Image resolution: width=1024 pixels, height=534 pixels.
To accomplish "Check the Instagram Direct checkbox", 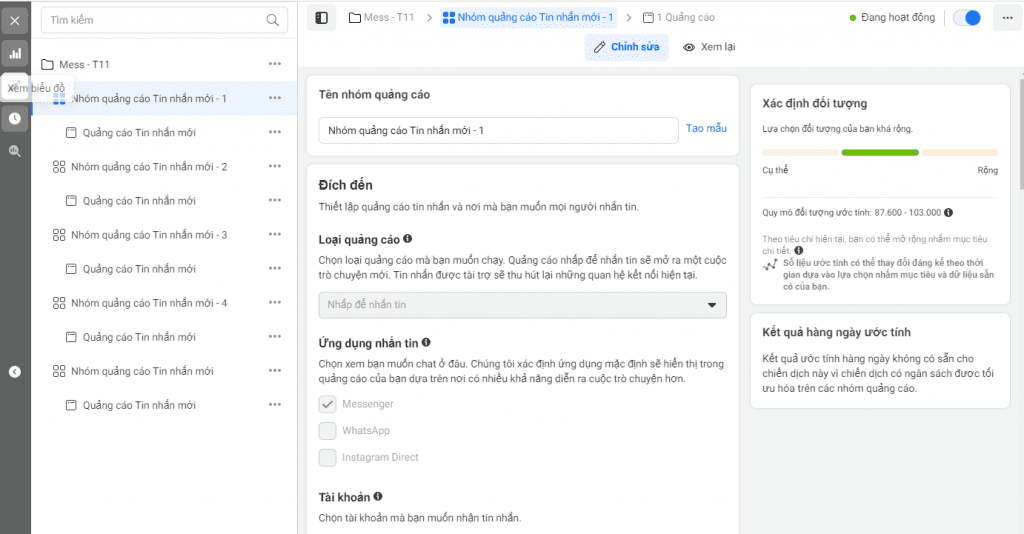I will pos(327,458).
